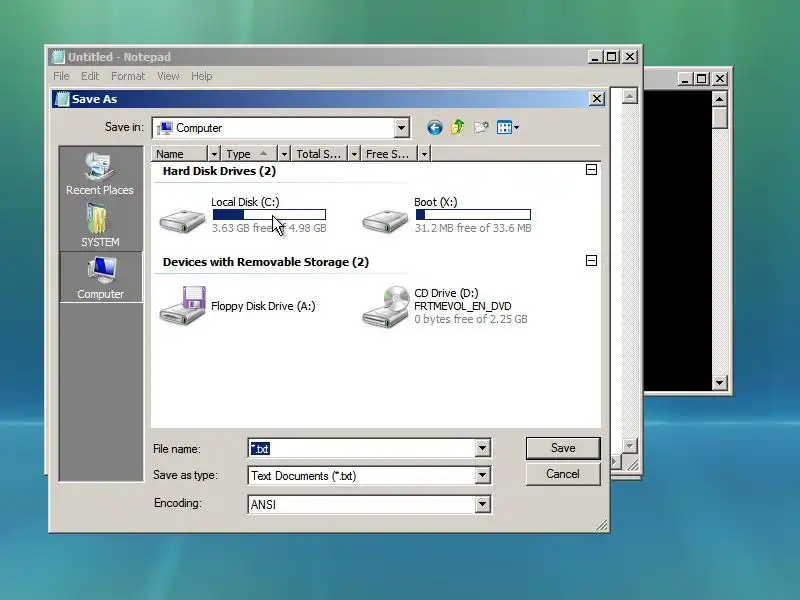Open Total Size column filter dropdown
The image size is (800, 600).
[354, 154]
